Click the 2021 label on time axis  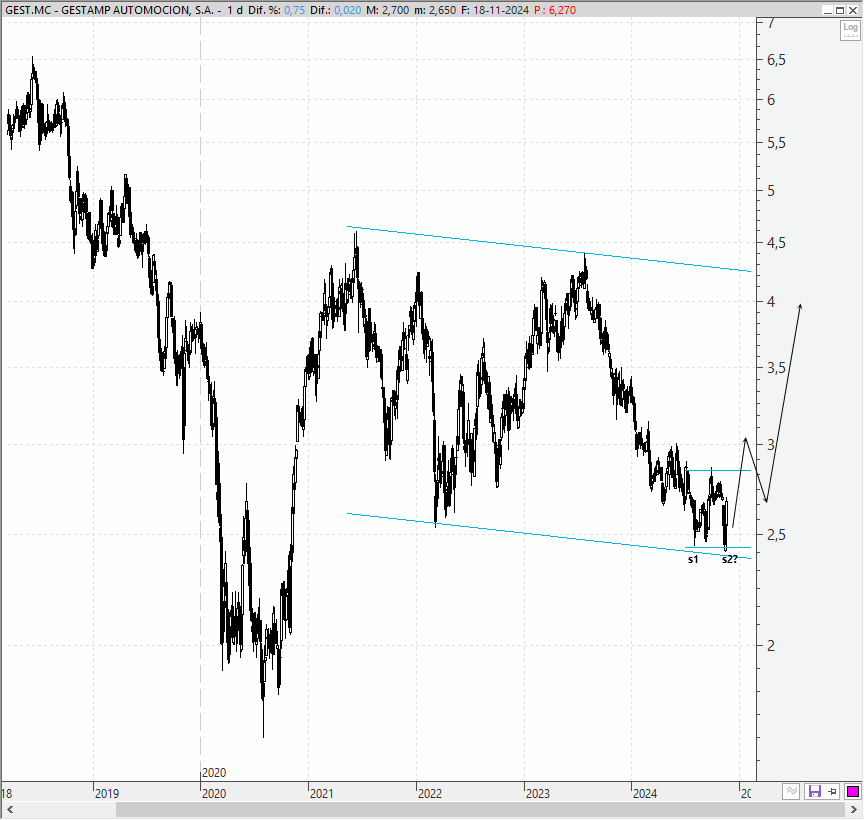[322, 794]
